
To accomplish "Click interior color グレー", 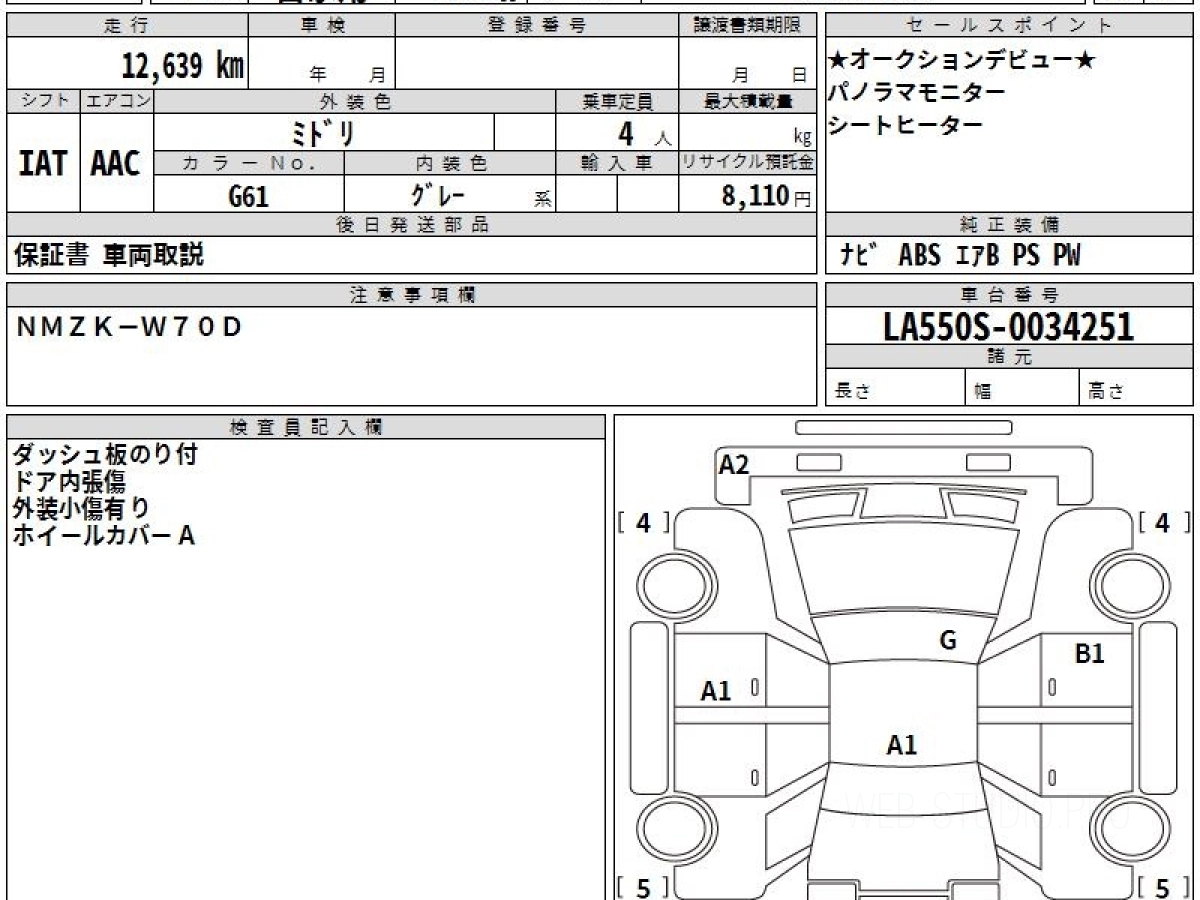I will pos(440,193).
